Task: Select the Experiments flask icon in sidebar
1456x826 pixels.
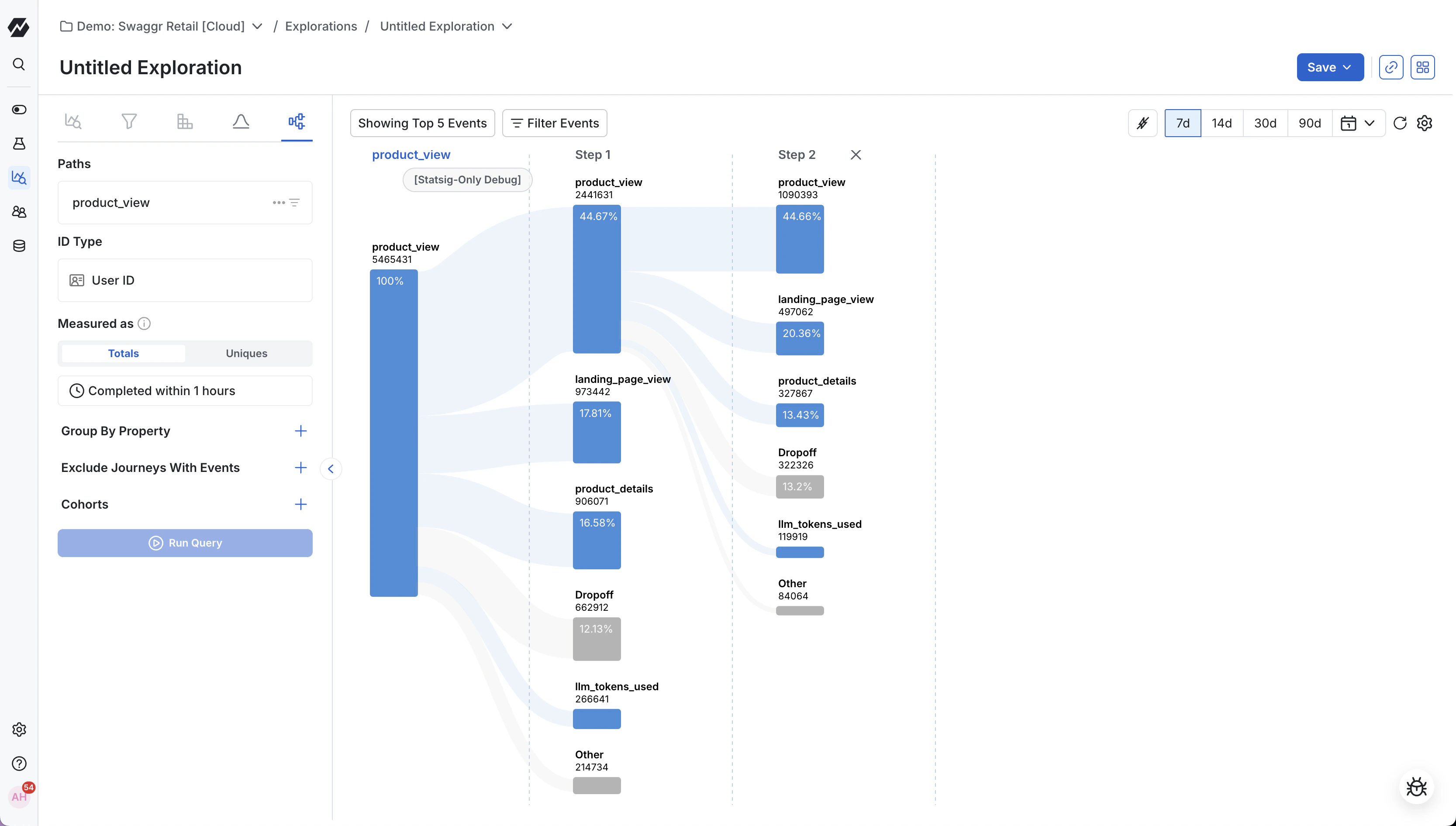Action: tap(19, 144)
